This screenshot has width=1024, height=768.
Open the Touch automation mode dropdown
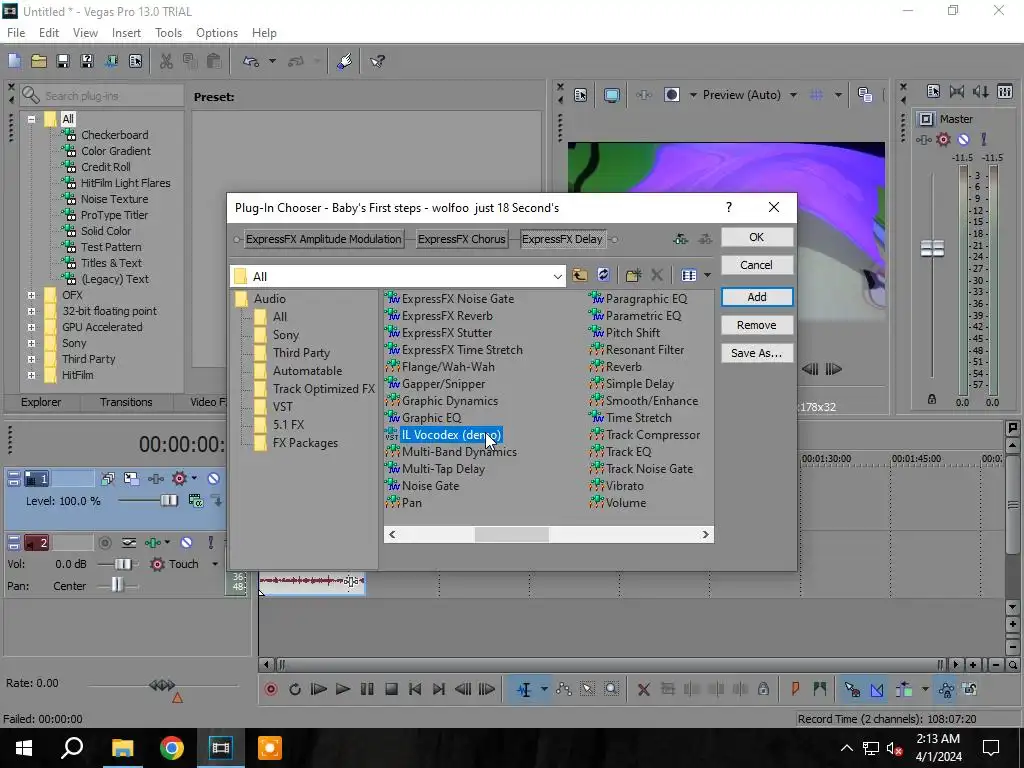tap(215, 564)
